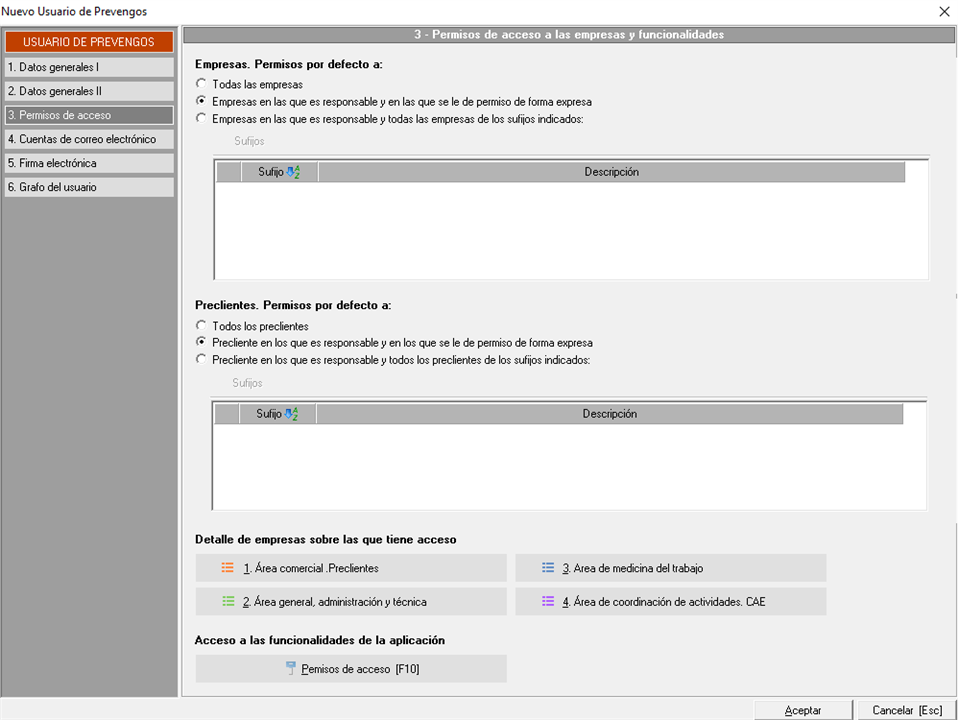Select Empresas responsable y permiso de forma expresa
The image size is (958, 720).
coord(201,101)
